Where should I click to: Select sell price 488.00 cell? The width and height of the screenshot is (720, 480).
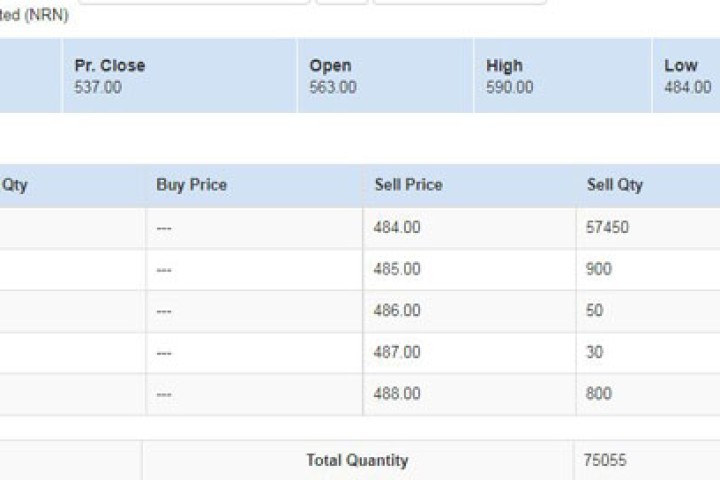397,394
